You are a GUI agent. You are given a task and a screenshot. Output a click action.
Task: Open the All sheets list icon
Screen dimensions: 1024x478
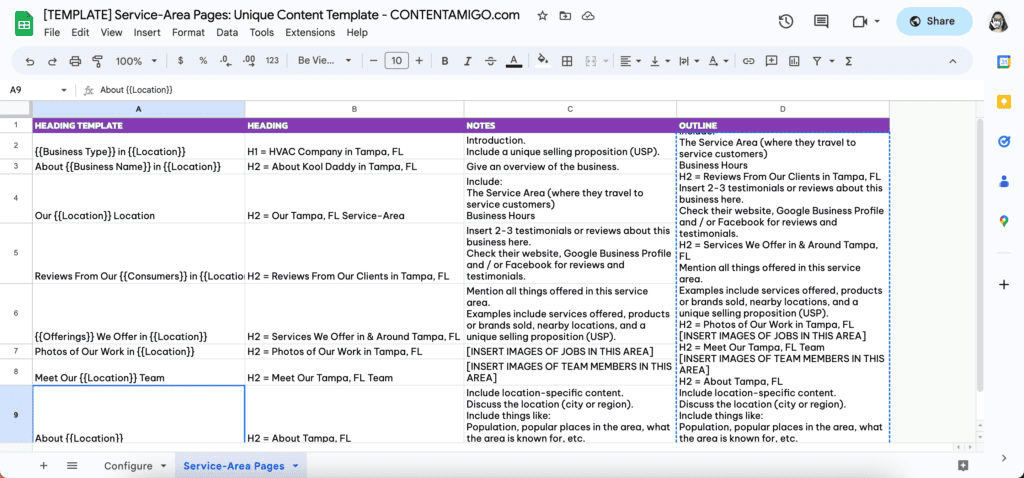(x=72, y=466)
